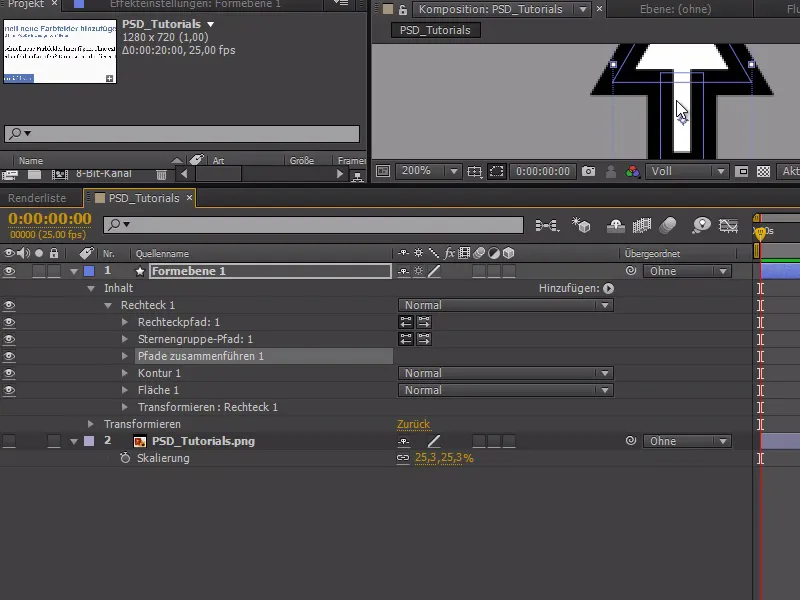Toggle visibility of Kontur 1
800x600 pixels.
(9, 373)
